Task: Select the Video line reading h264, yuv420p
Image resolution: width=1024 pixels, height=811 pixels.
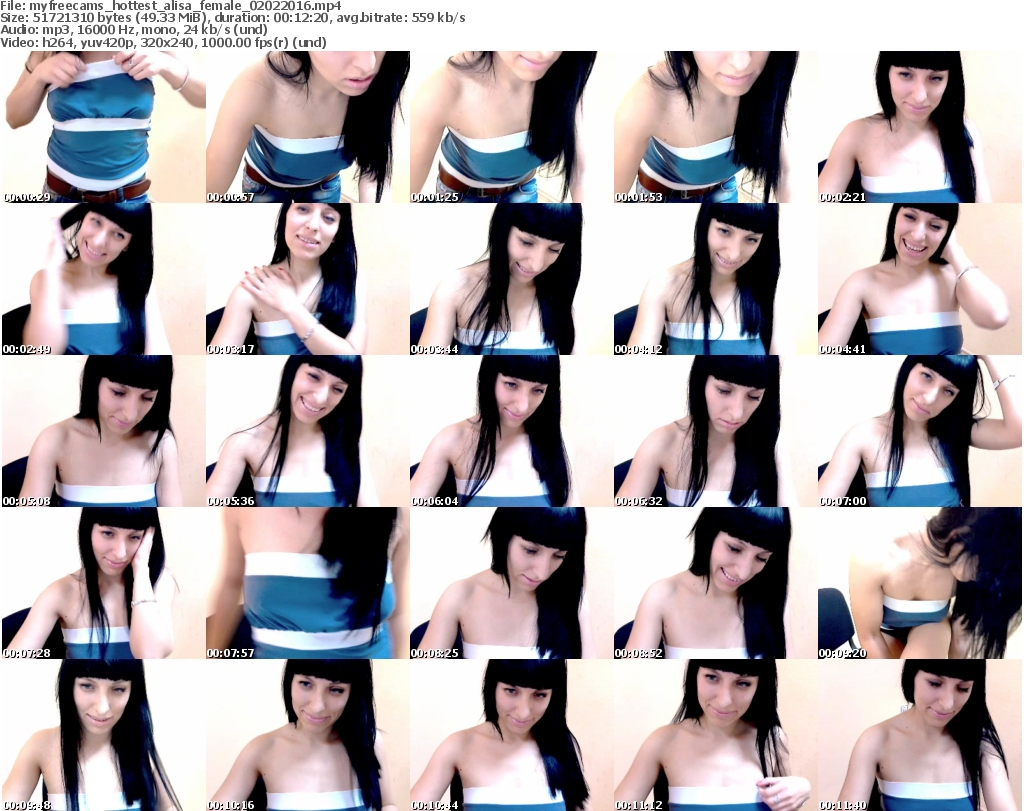Action: pyautogui.click(x=163, y=42)
